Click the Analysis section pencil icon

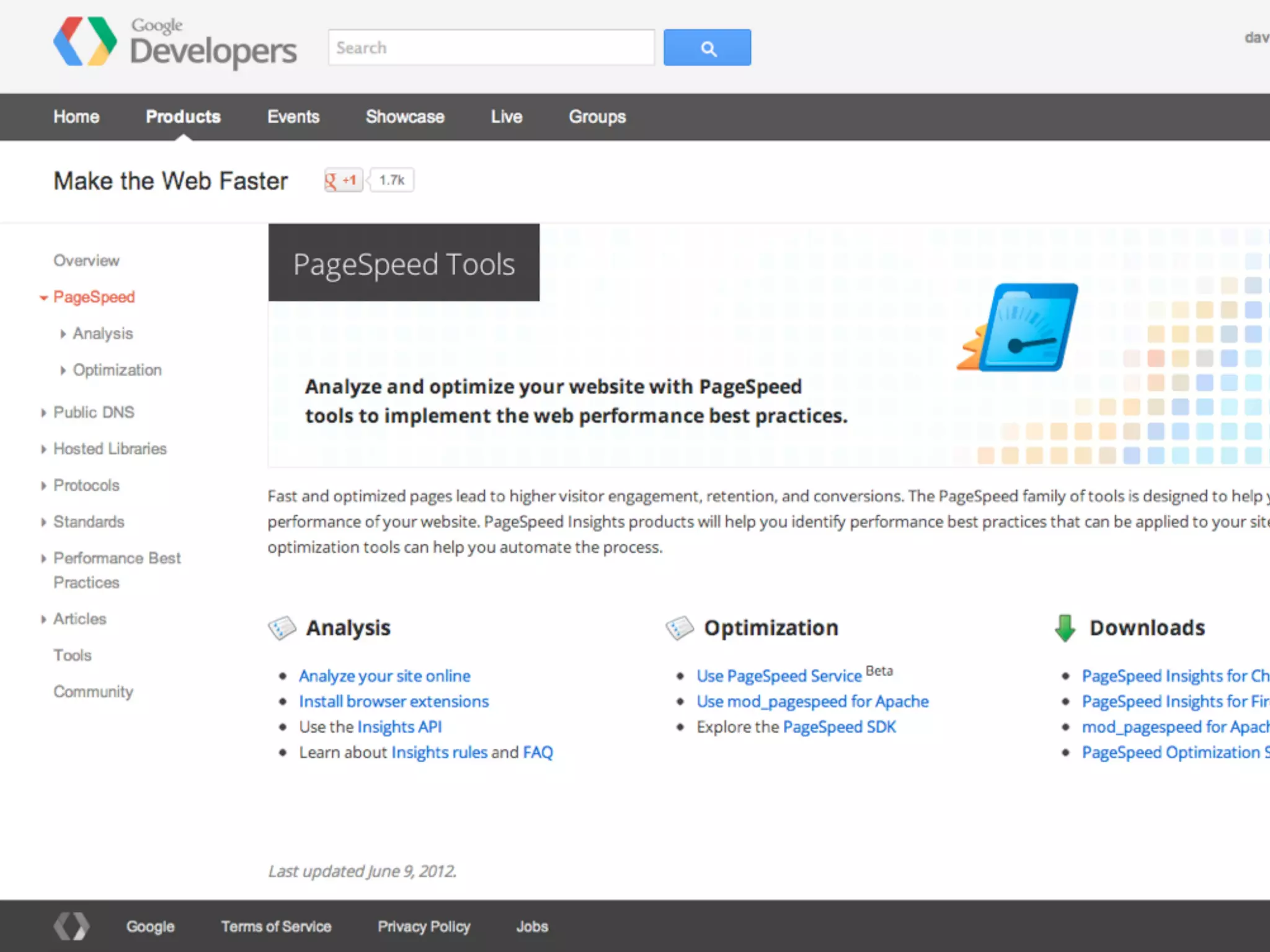(x=282, y=628)
